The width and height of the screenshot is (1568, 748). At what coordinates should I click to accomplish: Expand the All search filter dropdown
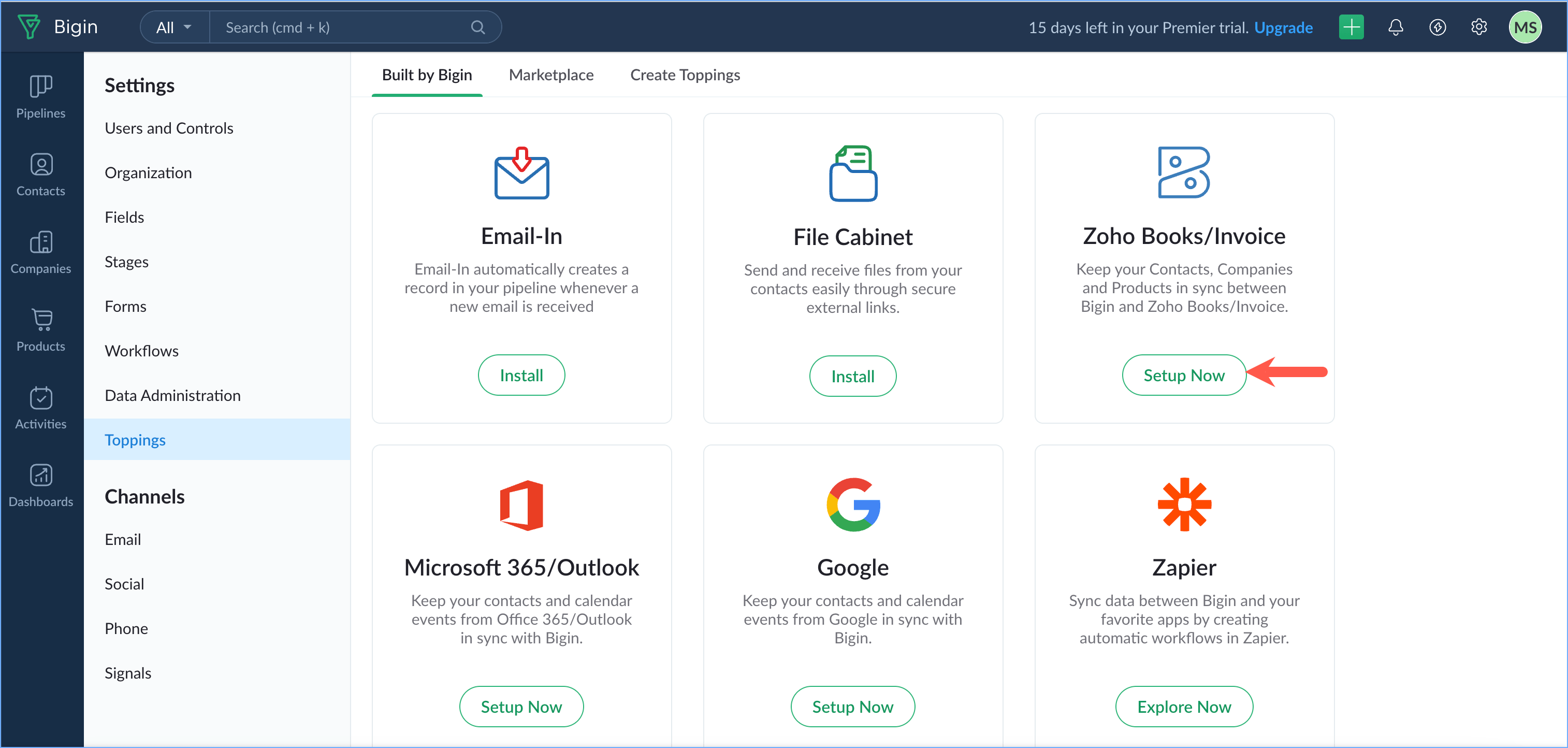point(174,27)
